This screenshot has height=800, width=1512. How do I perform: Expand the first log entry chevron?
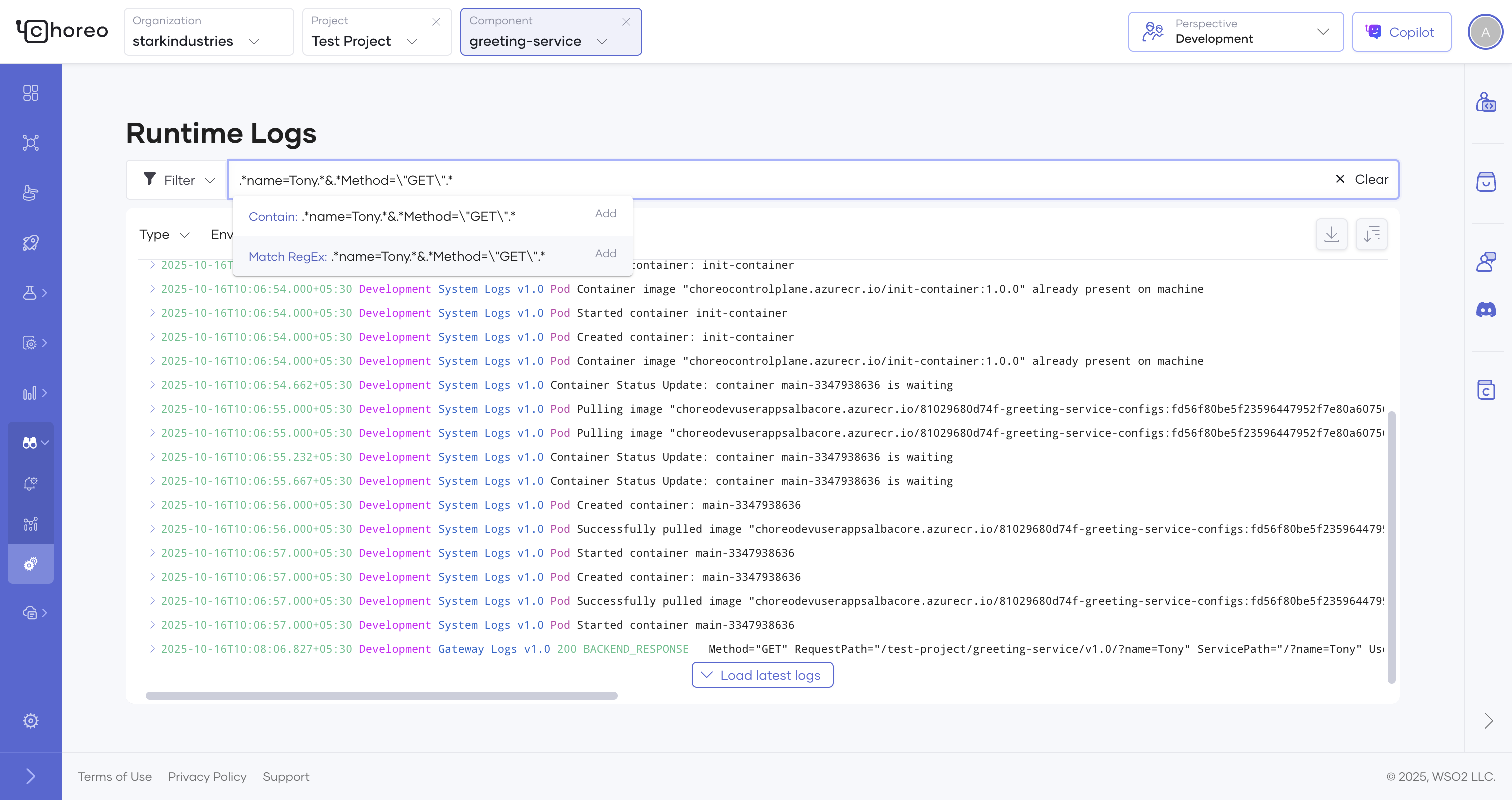pos(152,265)
